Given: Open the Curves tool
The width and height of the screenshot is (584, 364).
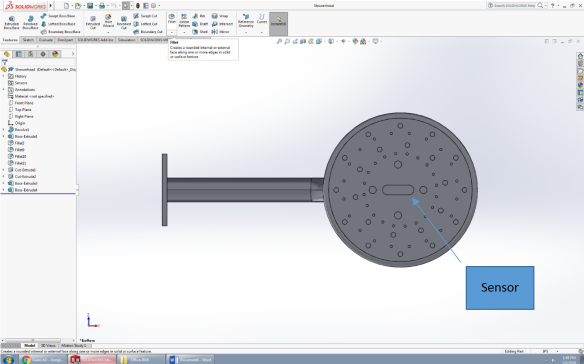Looking at the screenshot, I should [262, 19].
